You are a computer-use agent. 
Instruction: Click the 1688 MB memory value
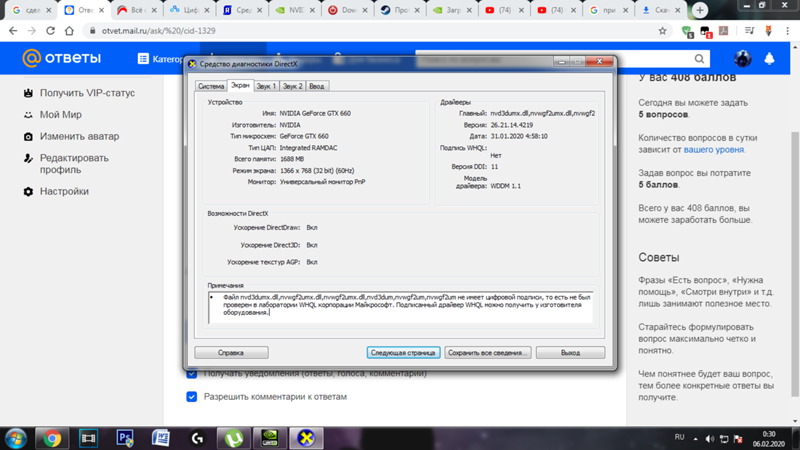coord(292,159)
